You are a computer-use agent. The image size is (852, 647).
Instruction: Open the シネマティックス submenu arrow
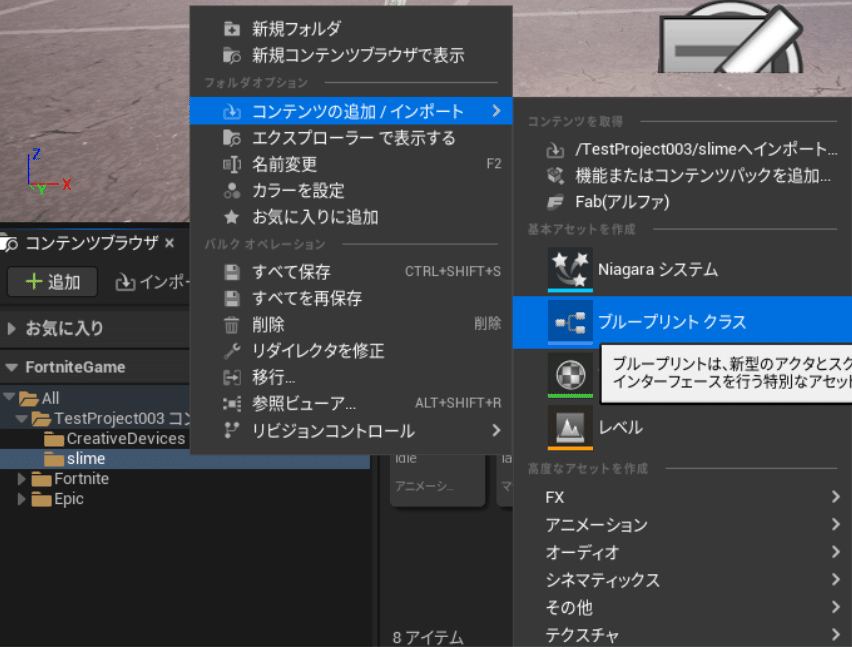click(836, 580)
